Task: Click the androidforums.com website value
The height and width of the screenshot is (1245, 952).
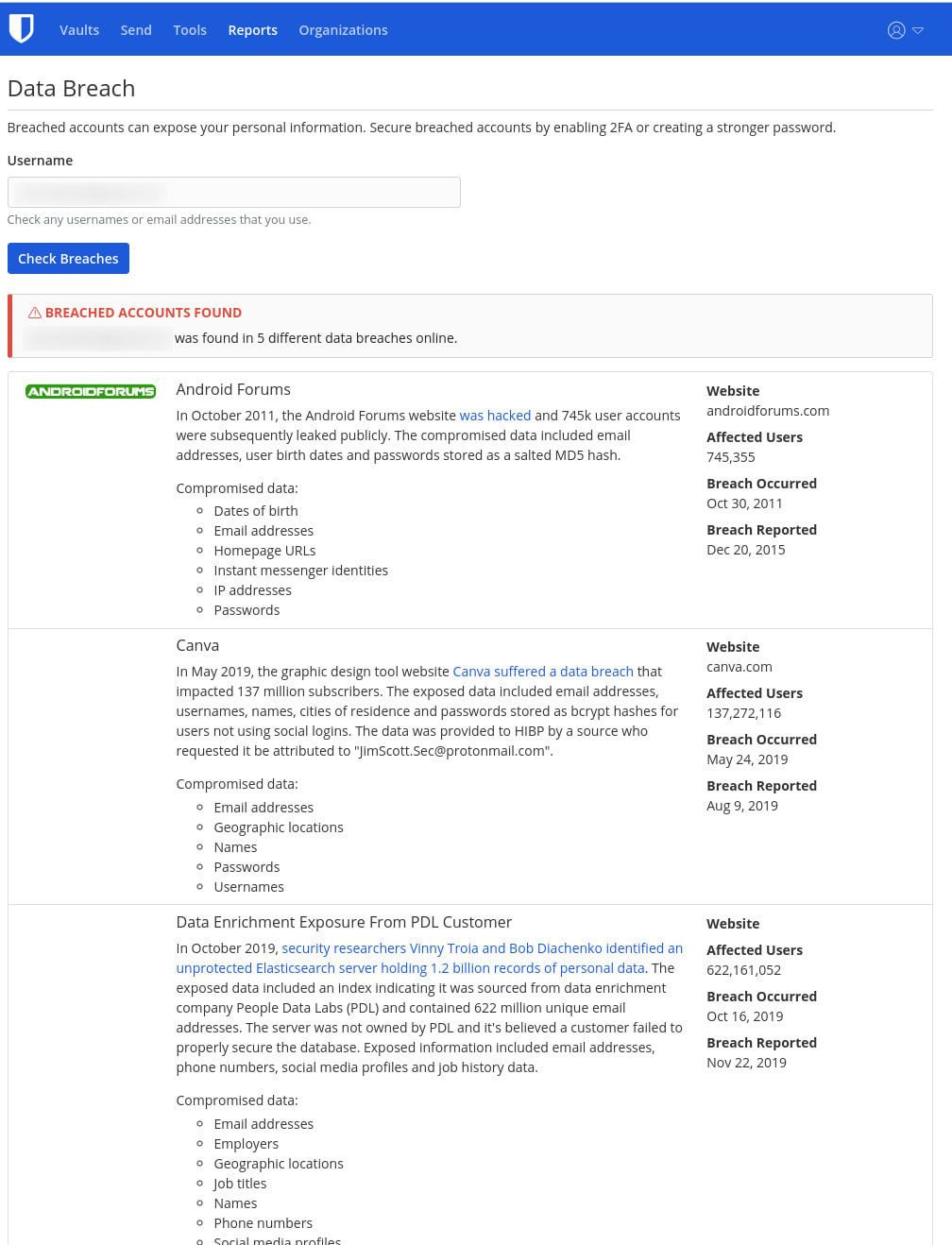Action: [x=768, y=411]
